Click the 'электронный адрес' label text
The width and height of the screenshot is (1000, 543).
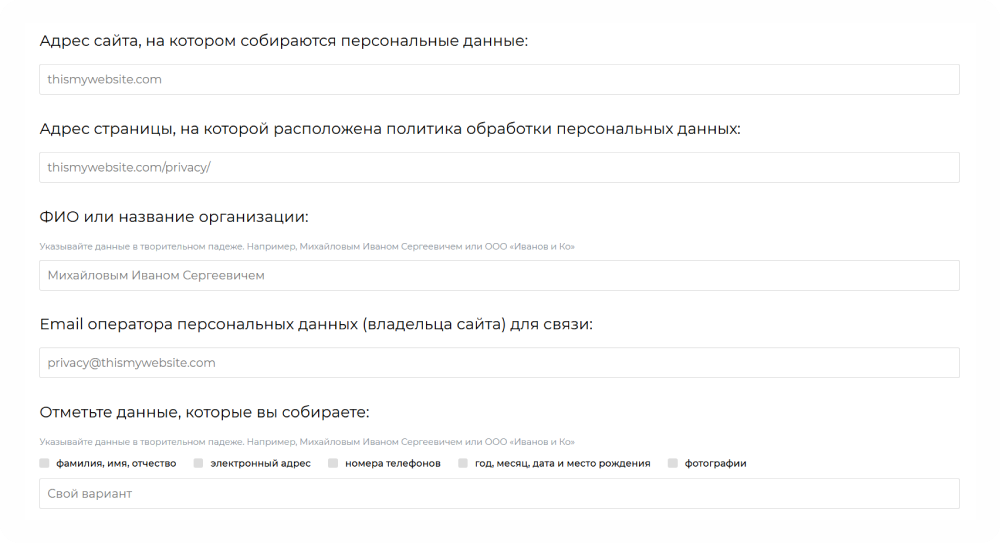click(260, 464)
